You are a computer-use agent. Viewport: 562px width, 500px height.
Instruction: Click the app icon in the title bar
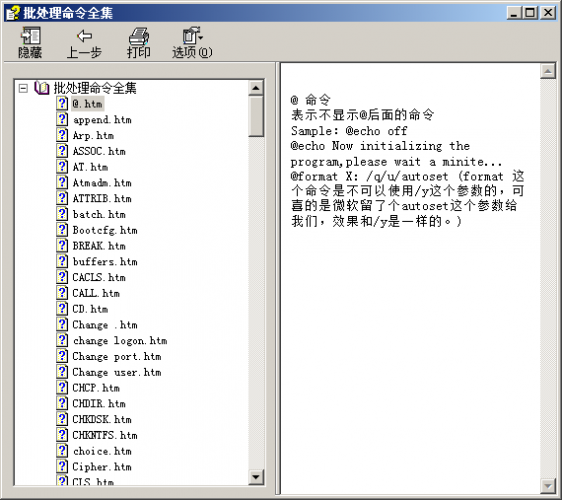[13, 13]
